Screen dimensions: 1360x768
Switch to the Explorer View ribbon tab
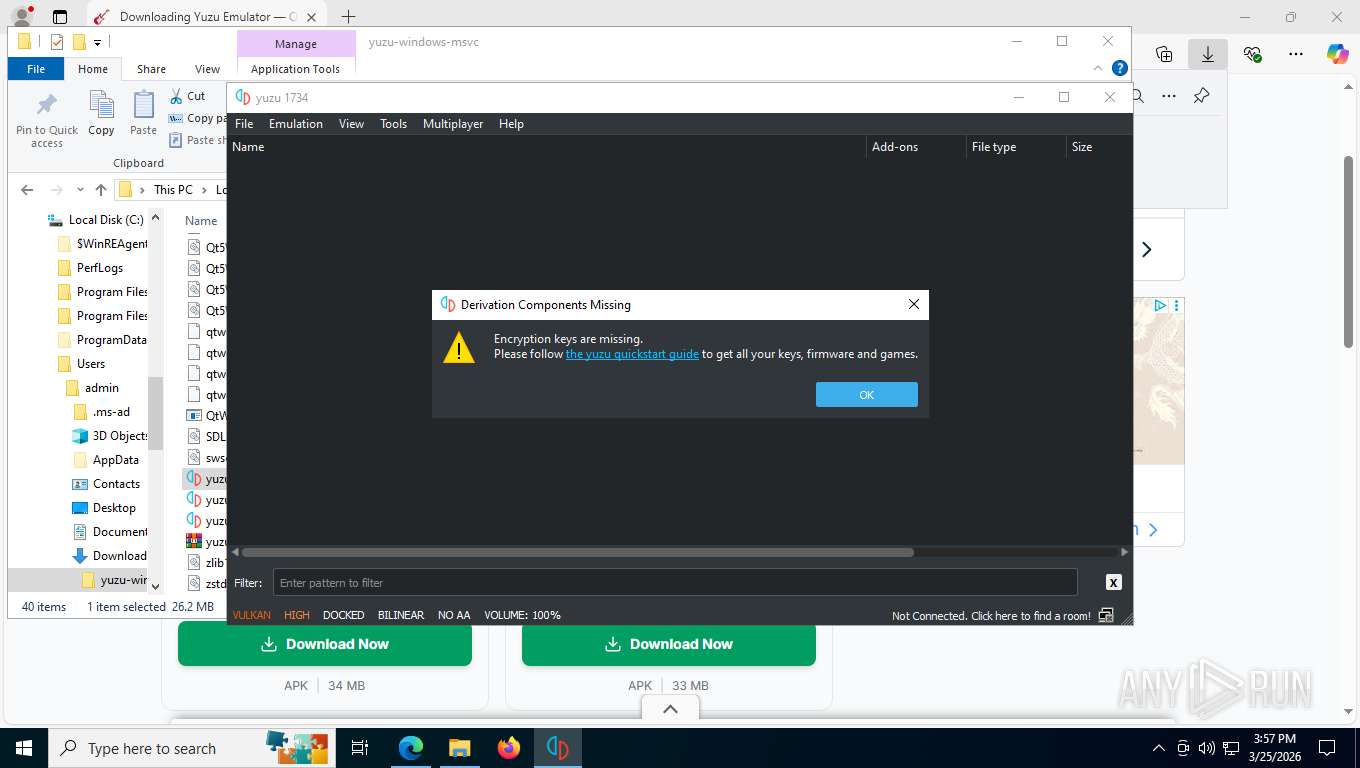click(x=207, y=69)
